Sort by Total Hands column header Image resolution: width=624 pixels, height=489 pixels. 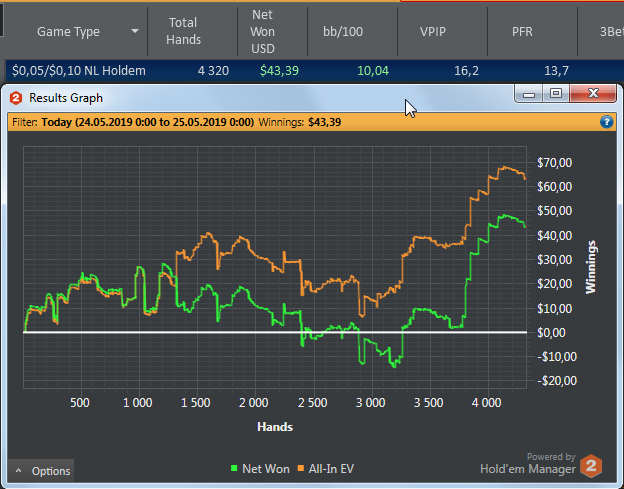183,31
